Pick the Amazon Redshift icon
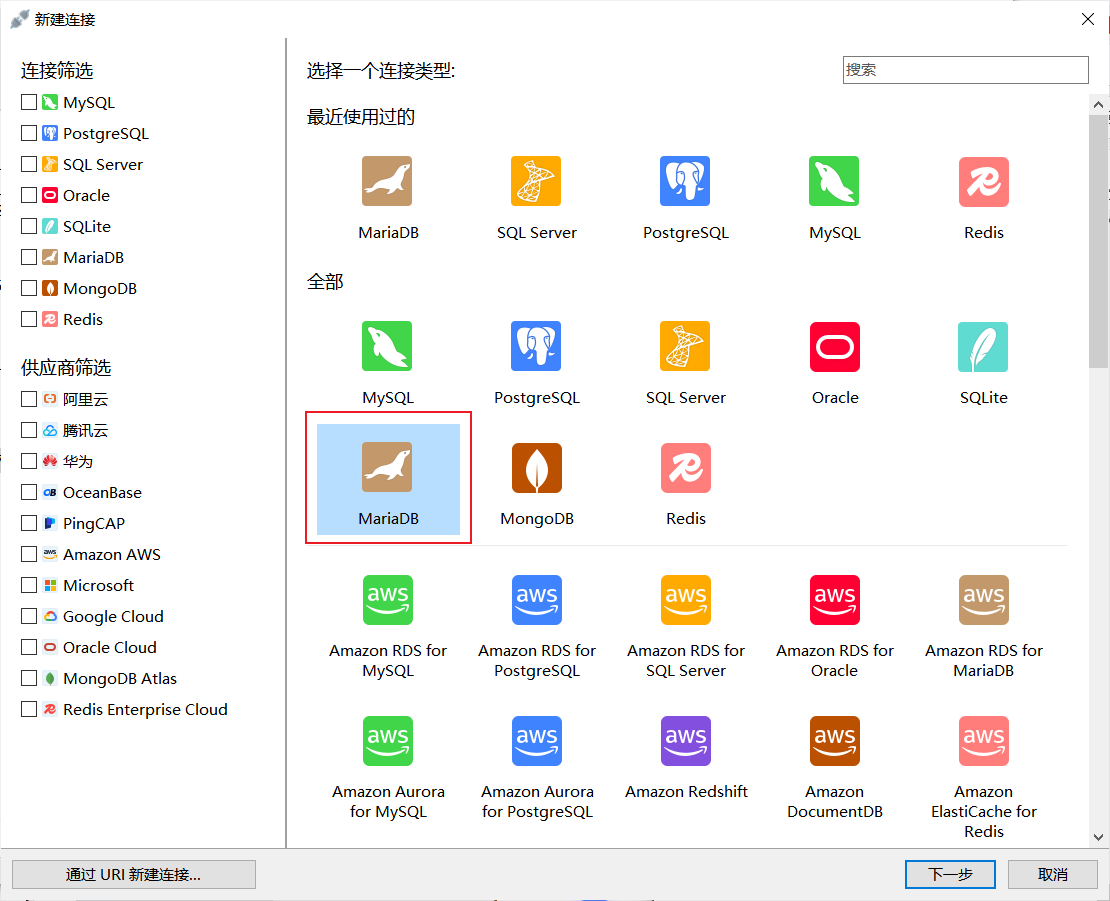This screenshot has height=901, width=1110. pos(685,741)
